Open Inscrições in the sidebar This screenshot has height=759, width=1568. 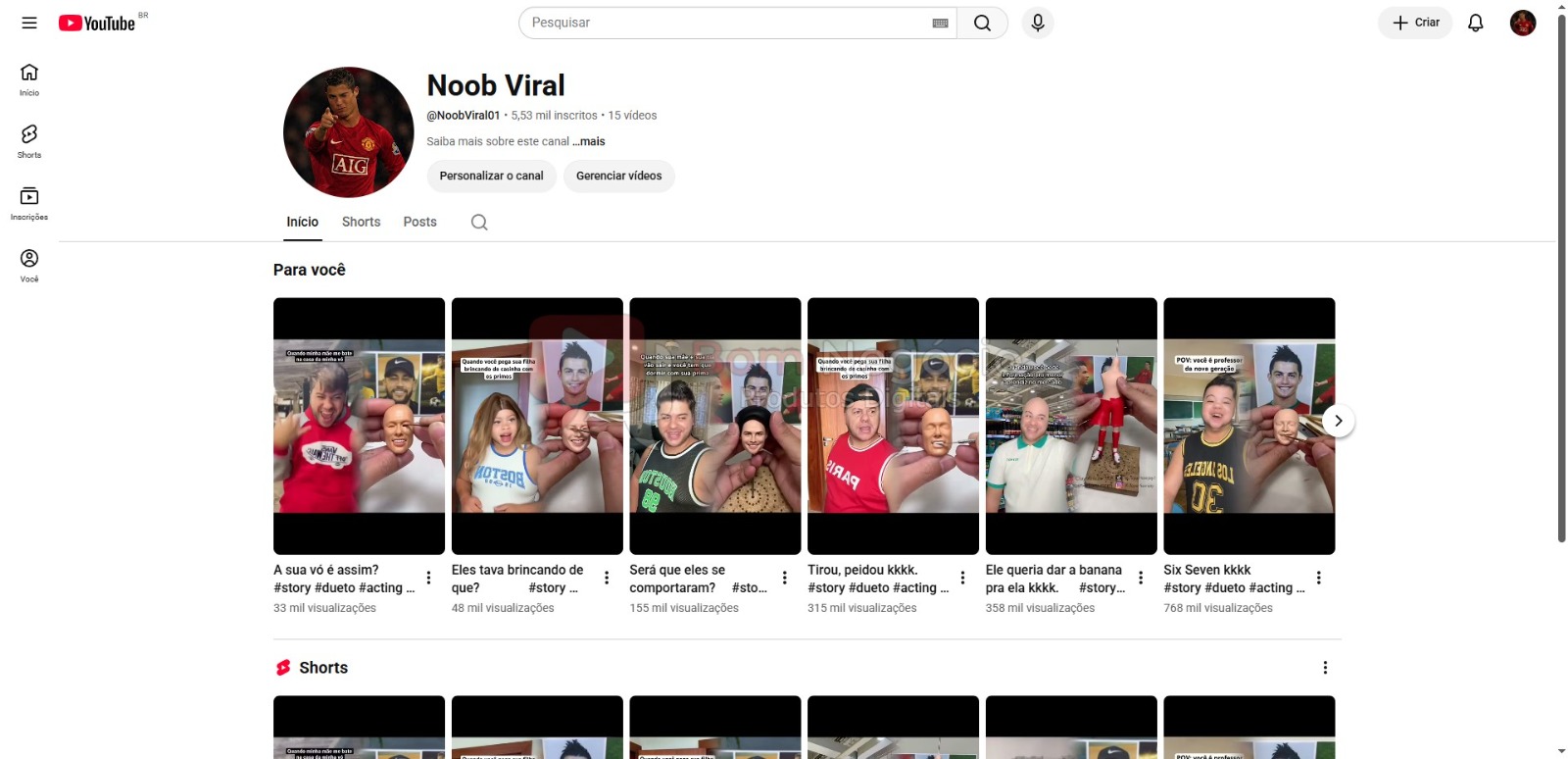(29, 204)
